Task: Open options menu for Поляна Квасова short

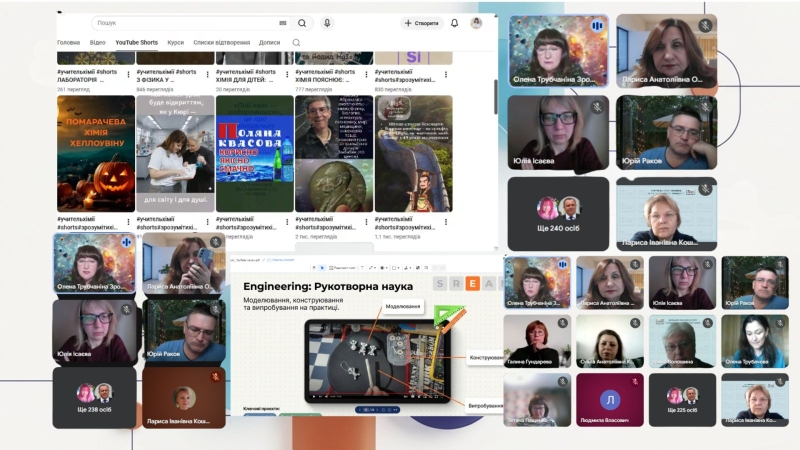Action: coord(288,219)
